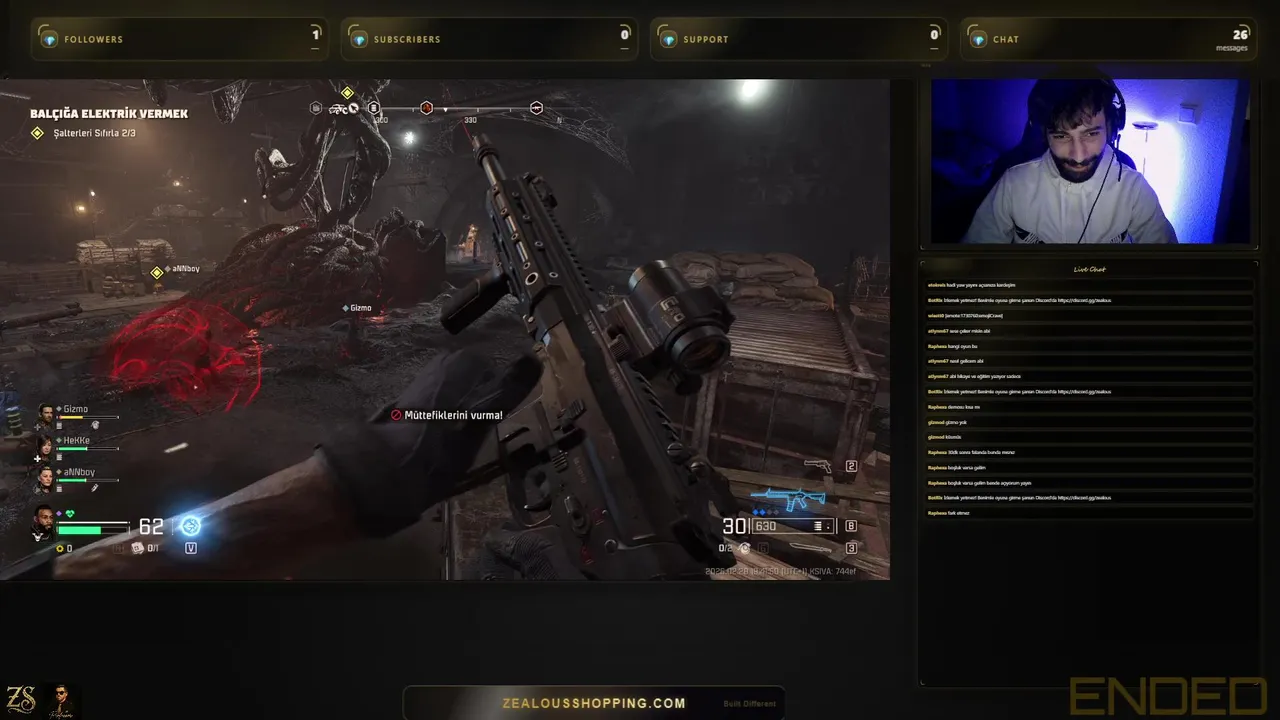Click the aNNboy waypoint diamond in the world
Image resolution: width=1280 pixels, height=720 pixels.
tap(157, 272)
